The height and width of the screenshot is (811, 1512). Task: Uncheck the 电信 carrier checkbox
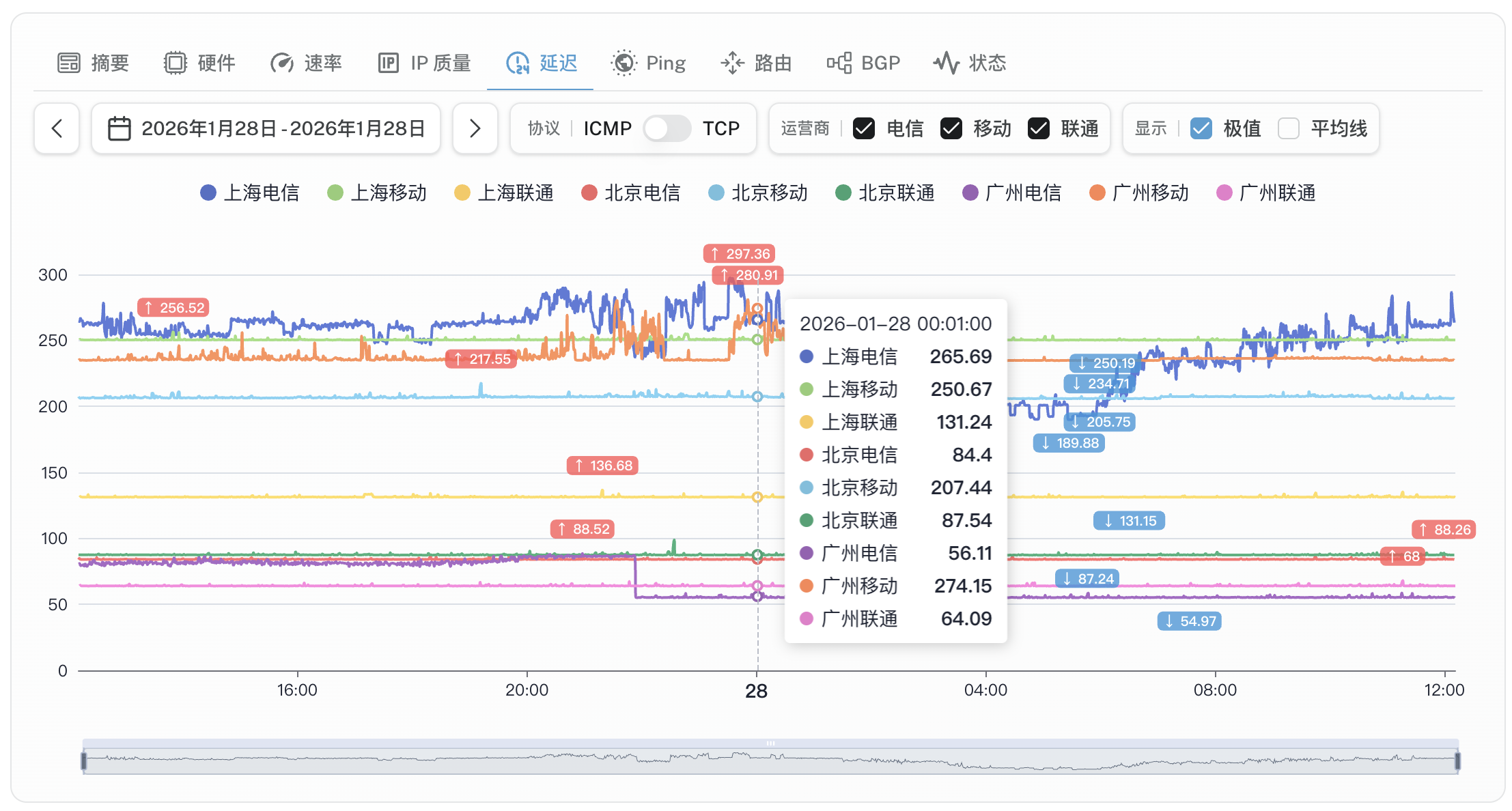click(x=864, y=128)
